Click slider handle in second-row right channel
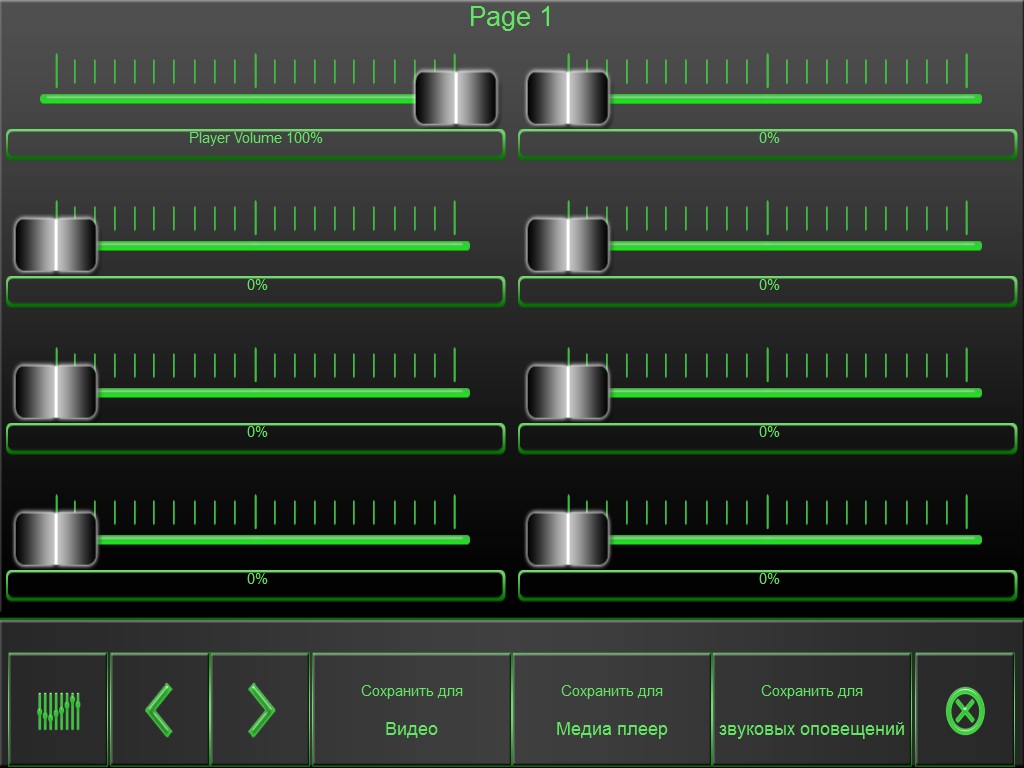Screen dimensions: 1024x768 [568, 245]
